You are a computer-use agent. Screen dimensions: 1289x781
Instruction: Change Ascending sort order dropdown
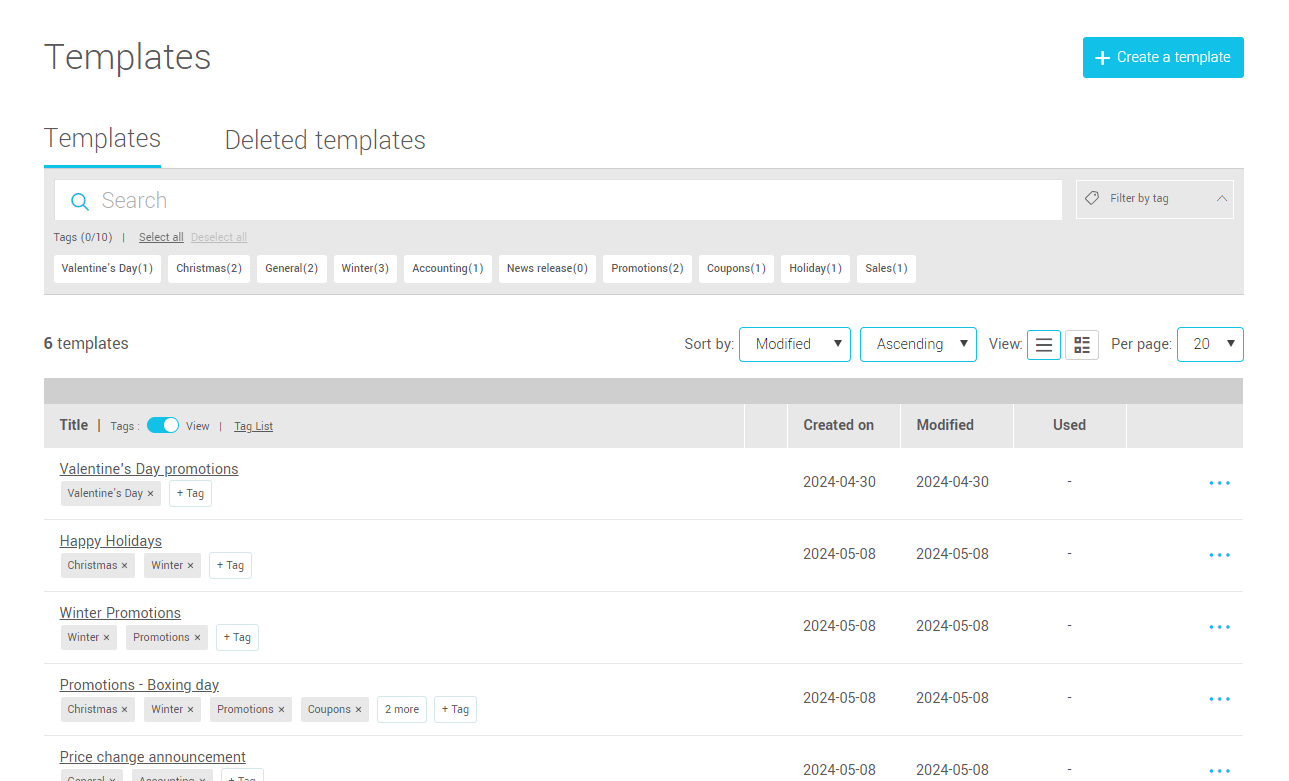click(x=917, y=344)
